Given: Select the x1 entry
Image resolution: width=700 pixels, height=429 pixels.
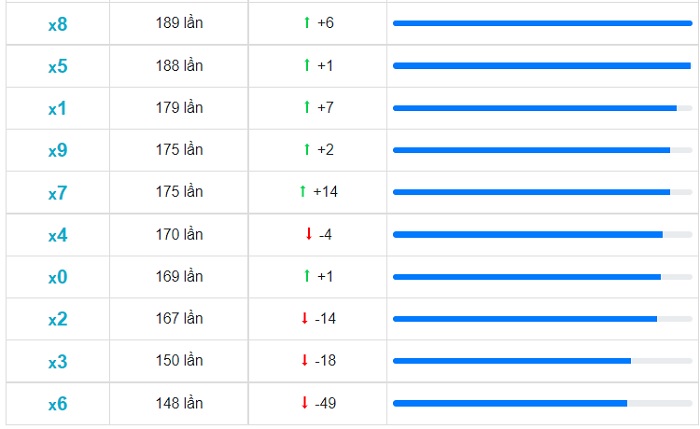Looking at the screenshot, I should click(58, 108).
